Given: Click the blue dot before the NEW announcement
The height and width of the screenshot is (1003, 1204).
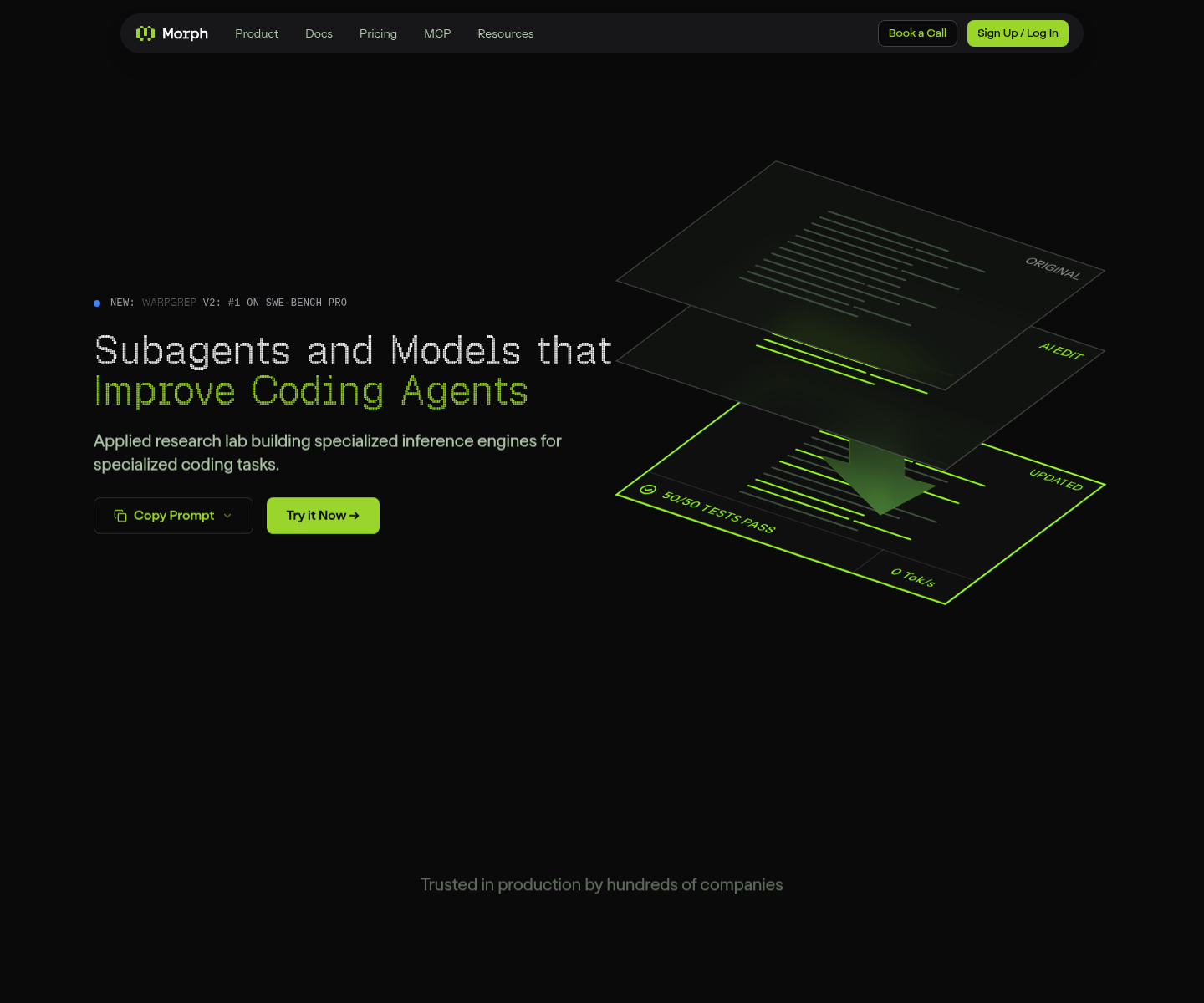Looking at the screenshot, I should point(97,303).
